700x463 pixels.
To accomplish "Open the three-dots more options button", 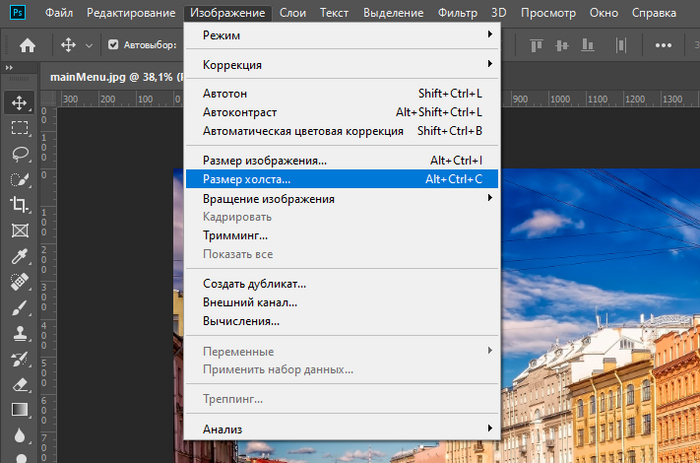I will pos(663,45).
